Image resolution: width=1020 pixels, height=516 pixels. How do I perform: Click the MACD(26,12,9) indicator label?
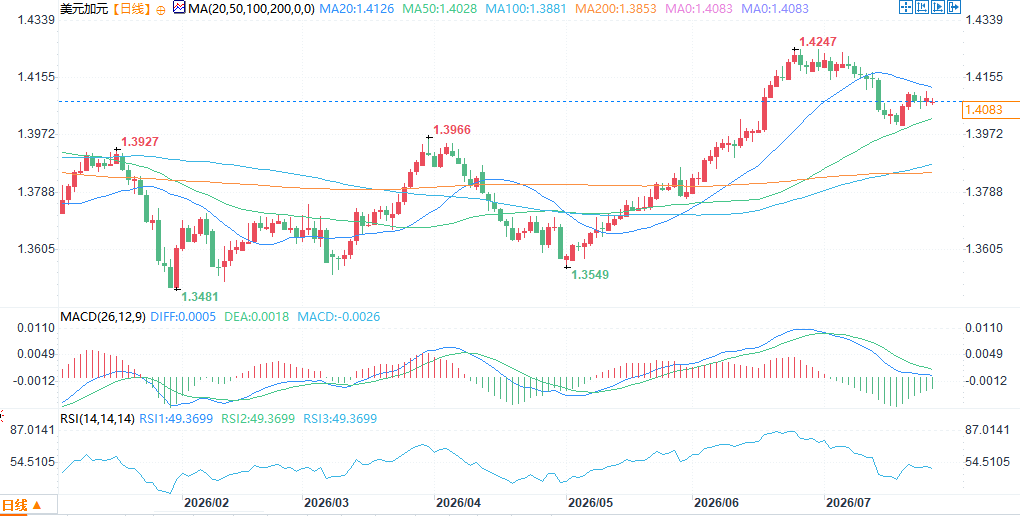pos(103,317)
